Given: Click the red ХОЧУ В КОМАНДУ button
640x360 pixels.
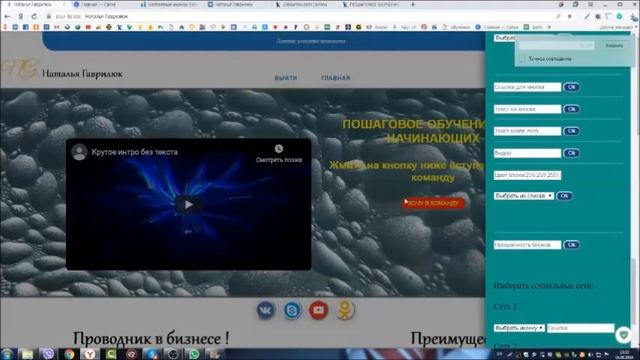Looking at the screenshot, I should [433, 203].
